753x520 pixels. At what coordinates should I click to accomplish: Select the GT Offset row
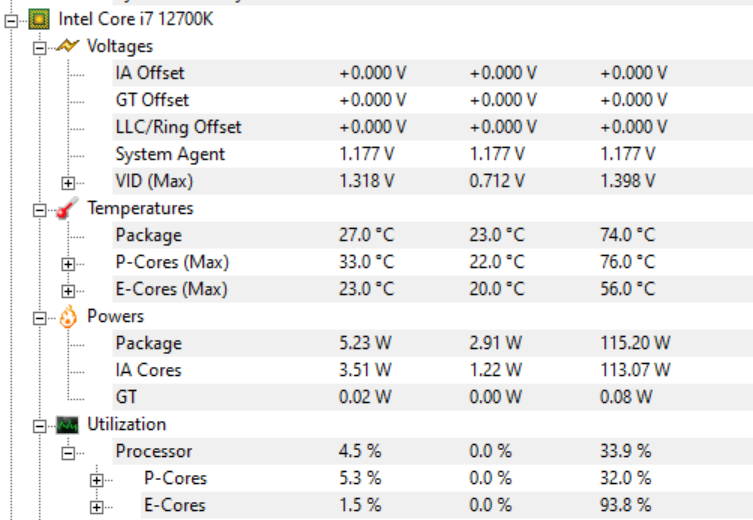coord(432,100)
